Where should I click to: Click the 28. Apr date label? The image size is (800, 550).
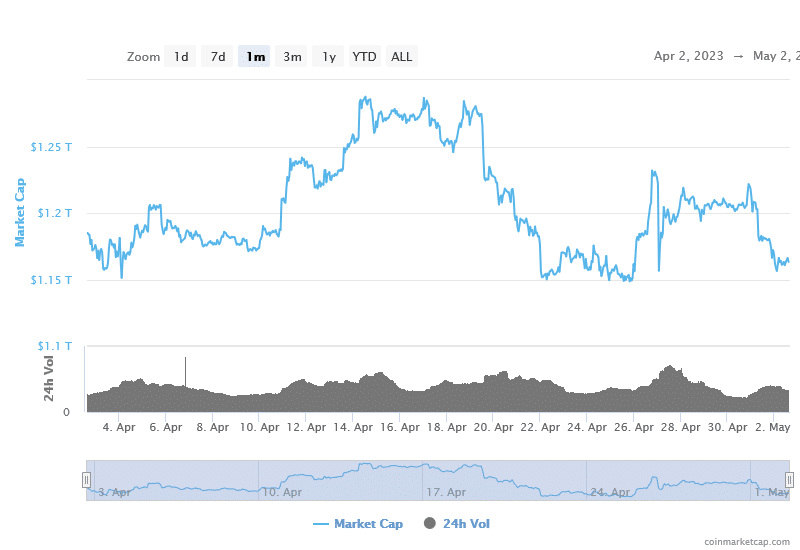(681, 428)
